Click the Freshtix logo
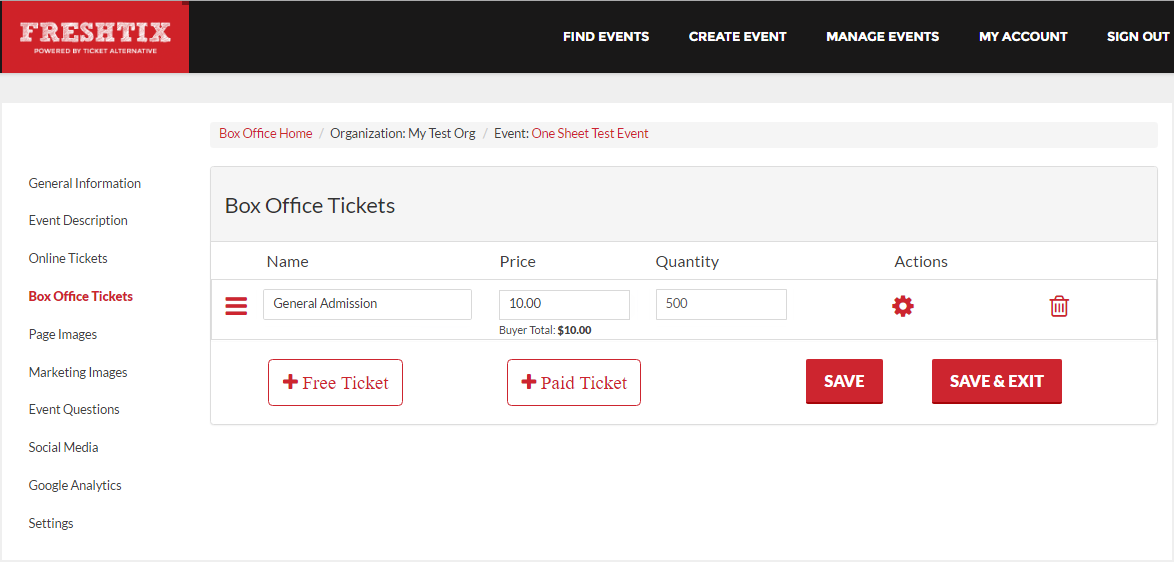 coord(95,37)
